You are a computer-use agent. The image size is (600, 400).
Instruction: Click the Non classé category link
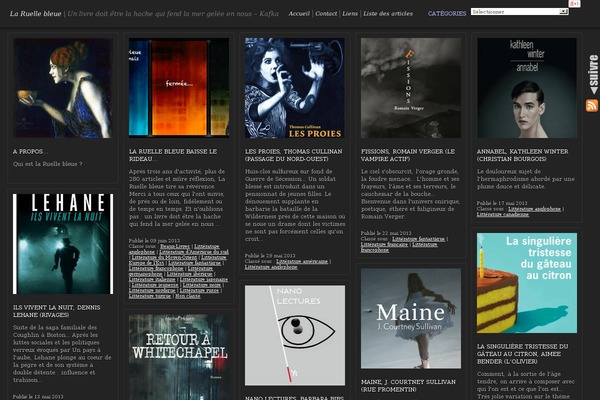[188, 296]
